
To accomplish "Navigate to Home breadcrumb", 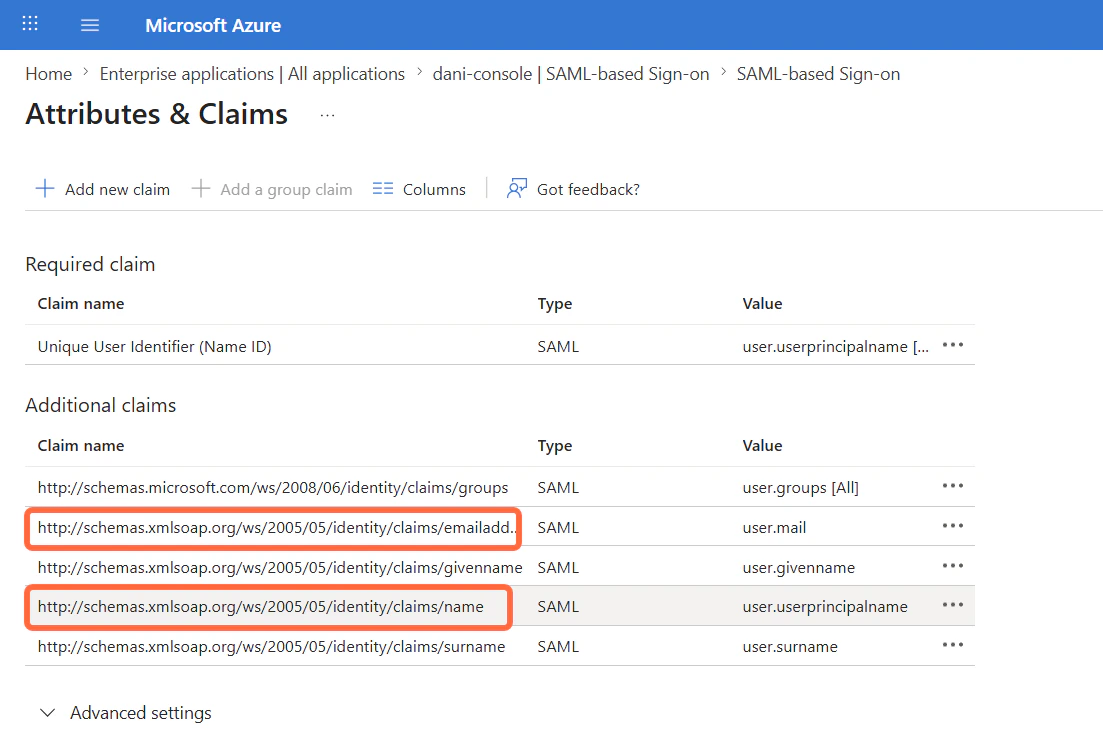I will tap(49, 74).
